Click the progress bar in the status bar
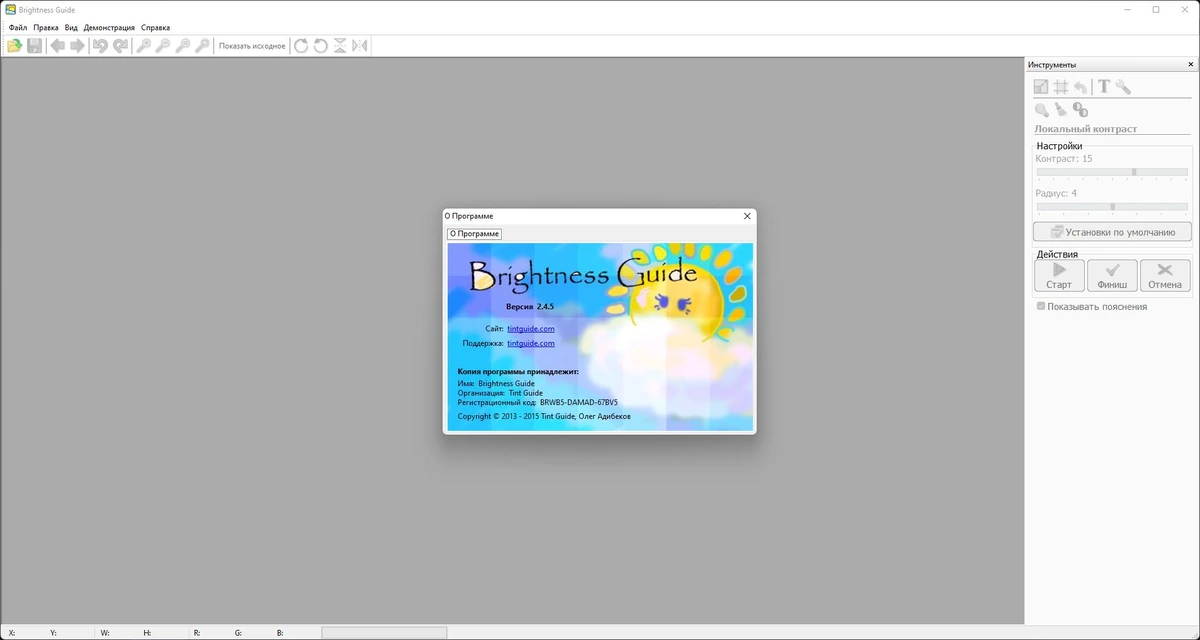The image size is (1200, 640). click(384, 633)
